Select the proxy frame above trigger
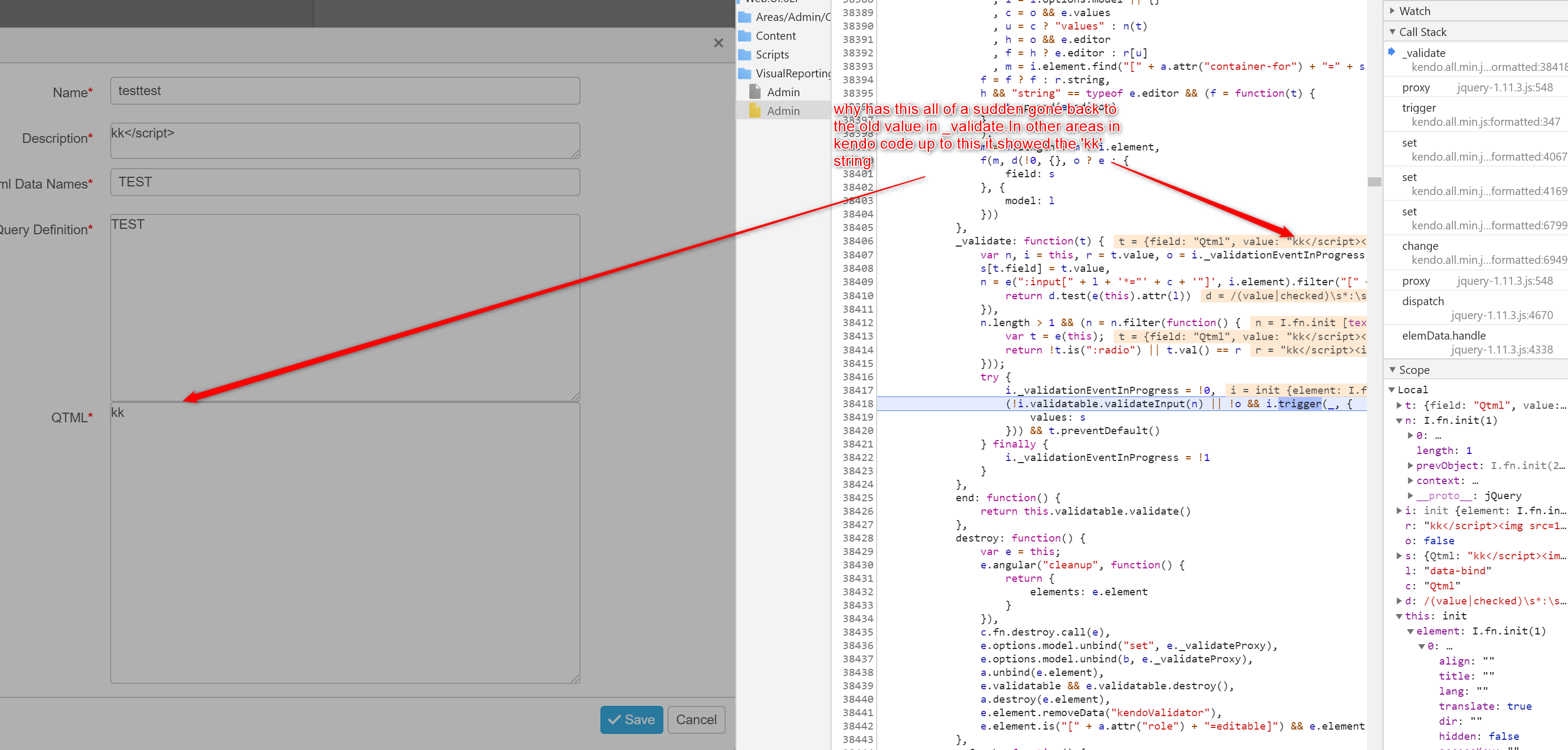The image size is (1568, 750). [1476, 88]
